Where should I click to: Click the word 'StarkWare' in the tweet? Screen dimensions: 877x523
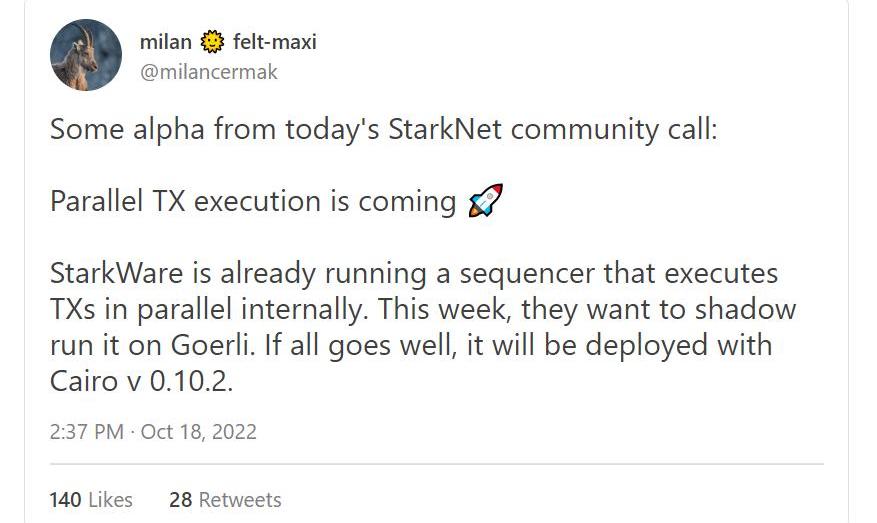pos(116,274)
